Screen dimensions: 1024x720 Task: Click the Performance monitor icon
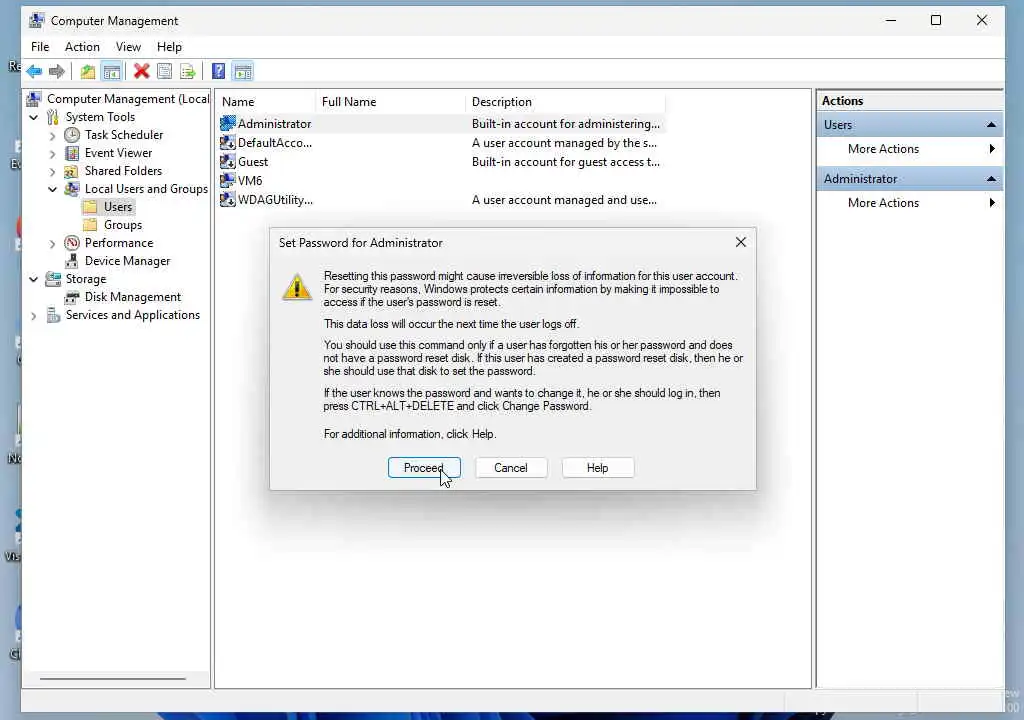click(72, 243)
